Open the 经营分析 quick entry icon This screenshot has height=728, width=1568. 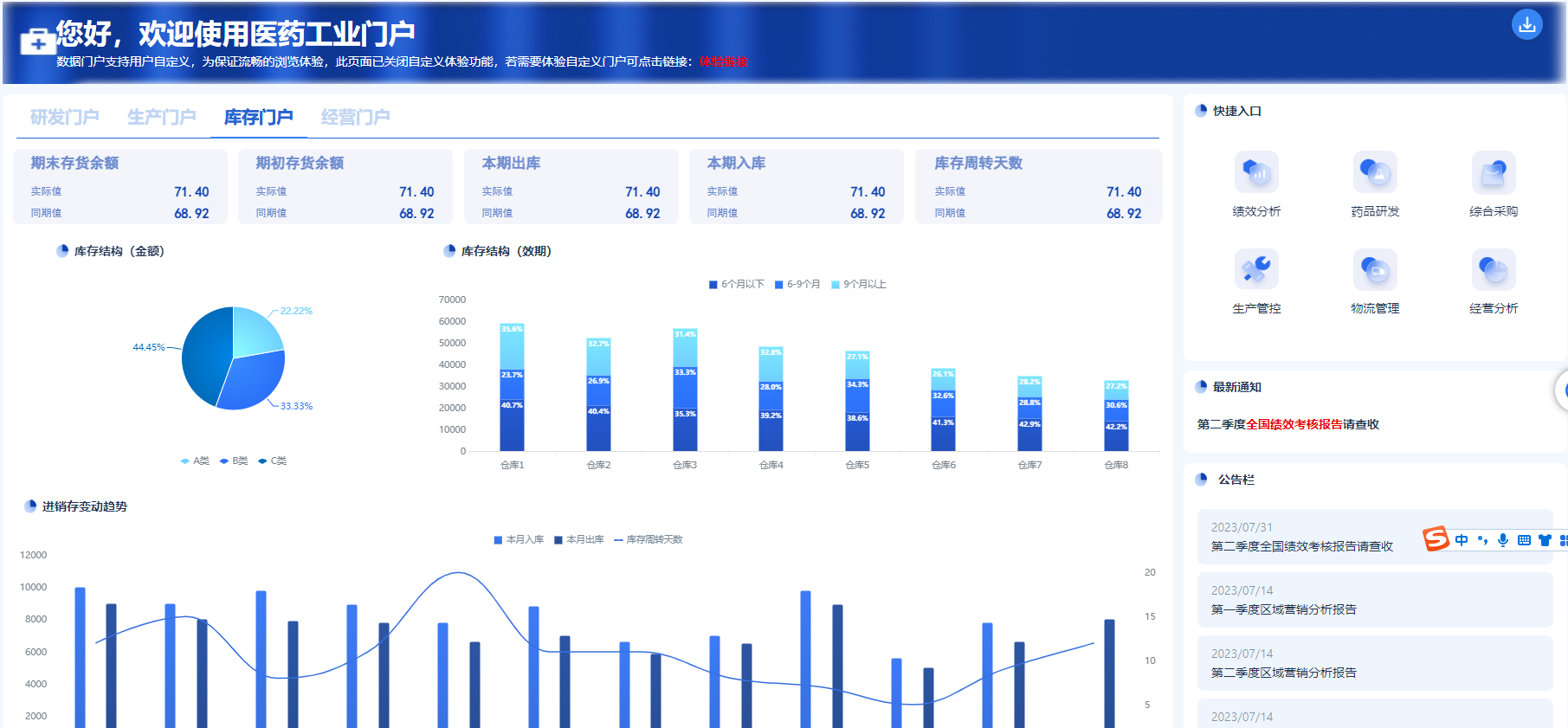pos(1494,269)
